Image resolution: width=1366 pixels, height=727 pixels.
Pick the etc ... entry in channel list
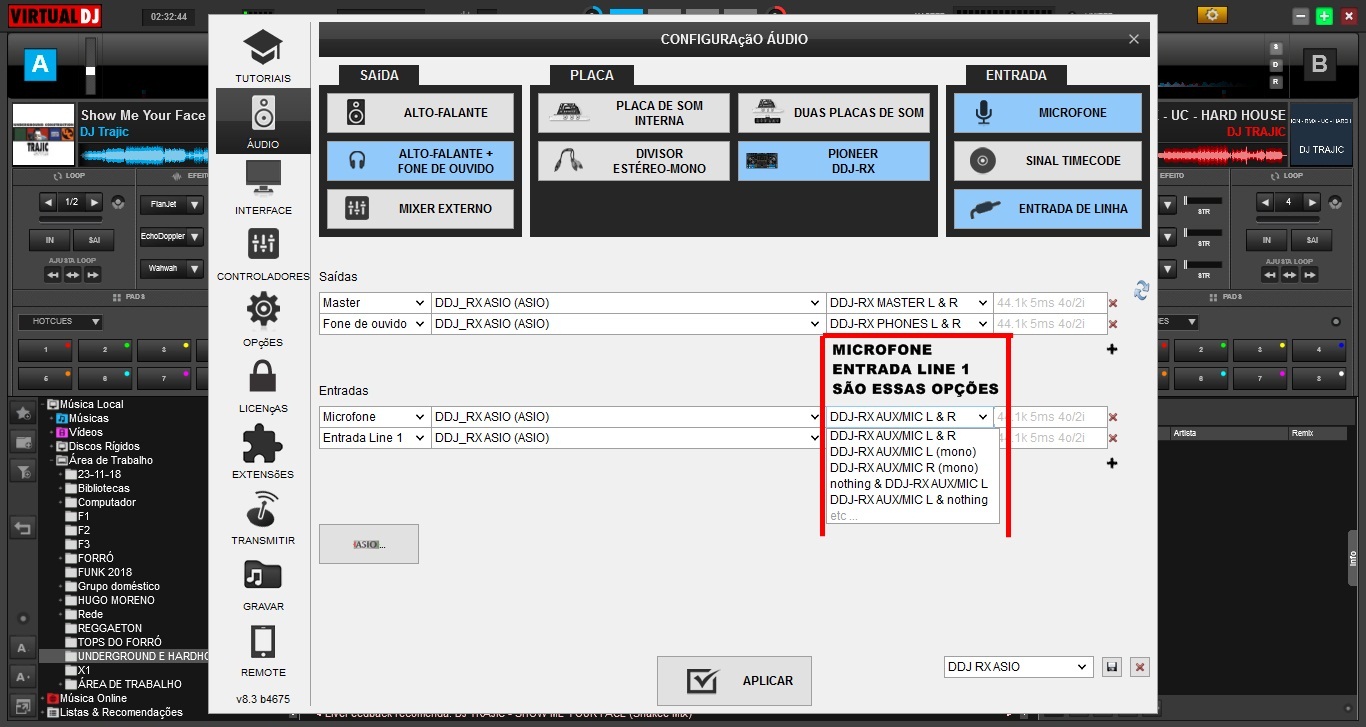(844, 516)
